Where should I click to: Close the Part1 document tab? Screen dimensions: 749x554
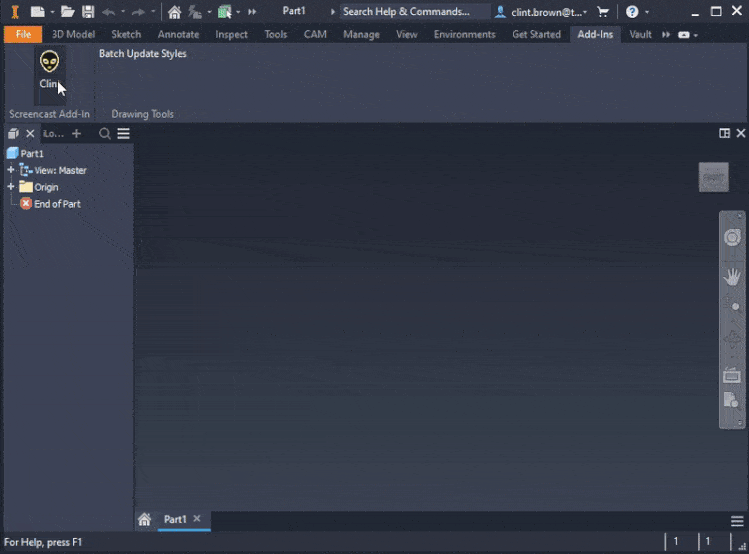click(x=197, y=519)
